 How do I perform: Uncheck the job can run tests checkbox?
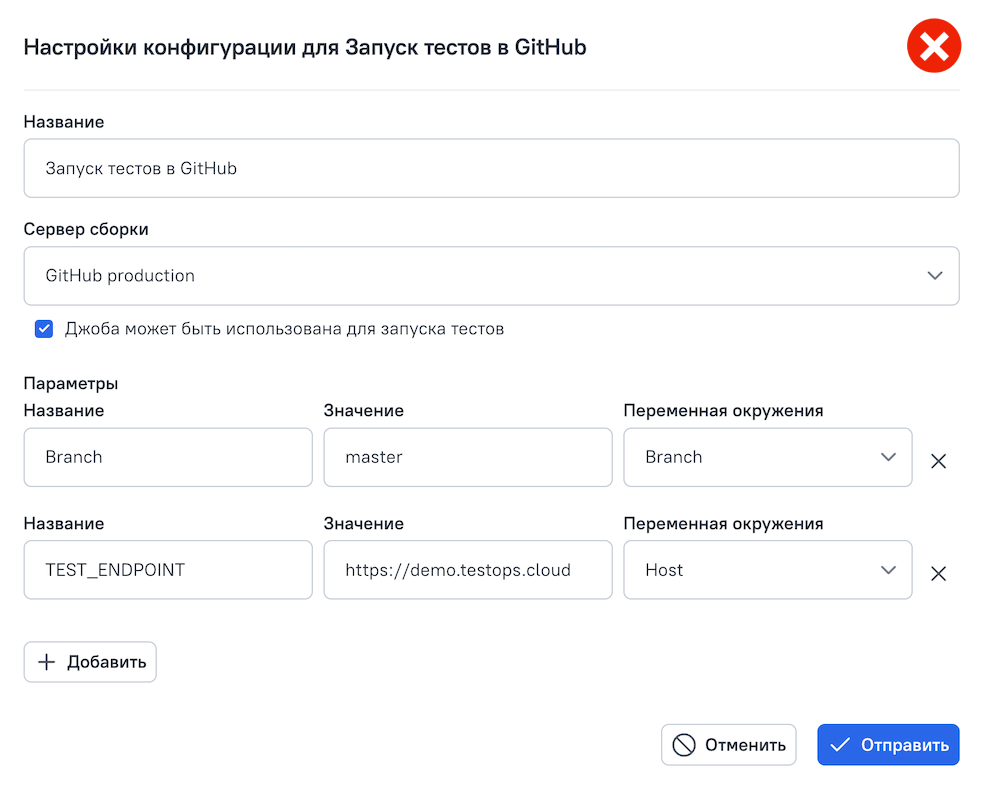[44, 329]
